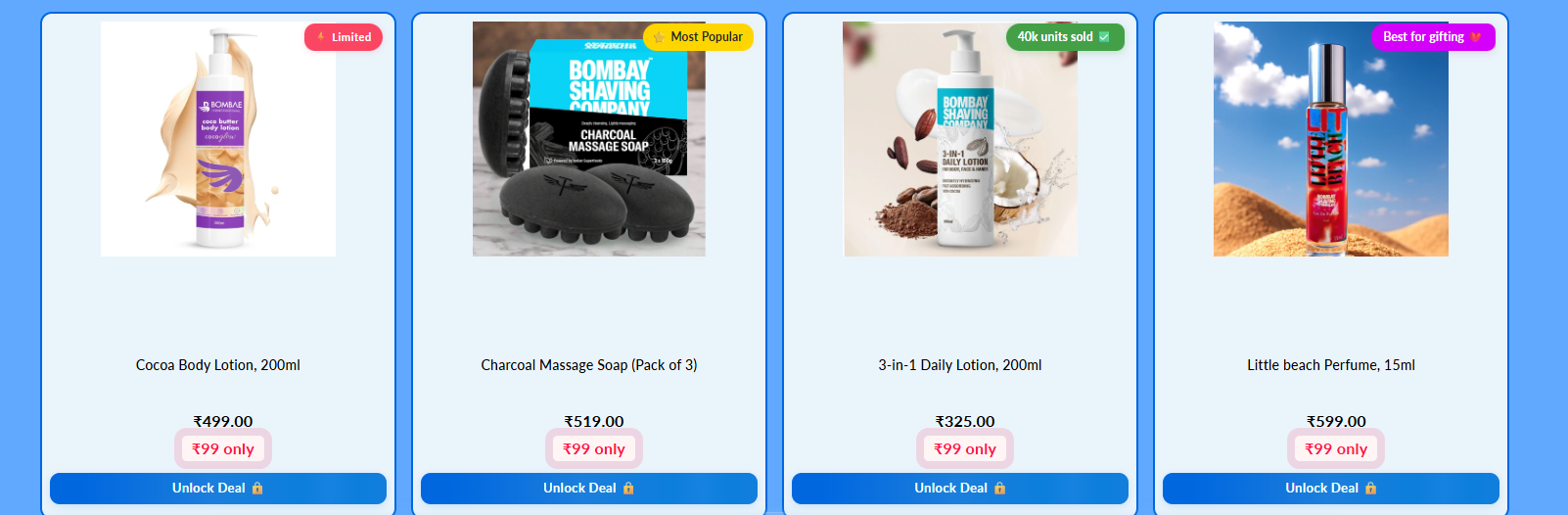Screen dimensions: 1568x515
Task: Click the 40k units sold badge
Action: (x=1065, y=37)
